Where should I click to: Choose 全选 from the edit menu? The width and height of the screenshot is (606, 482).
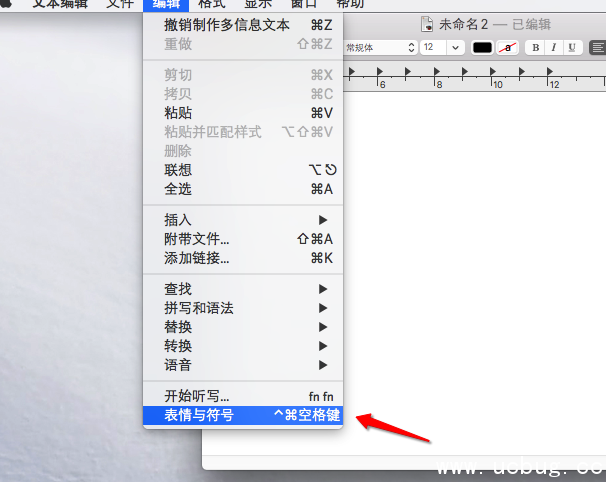(243, 189)
